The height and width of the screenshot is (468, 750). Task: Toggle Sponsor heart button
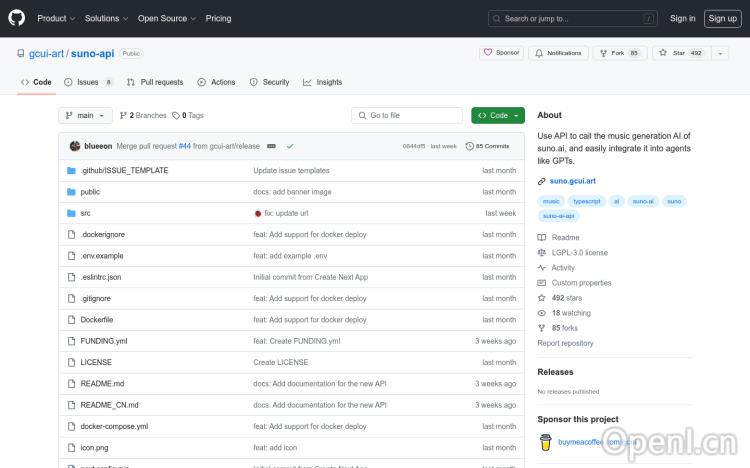[501, 53]
